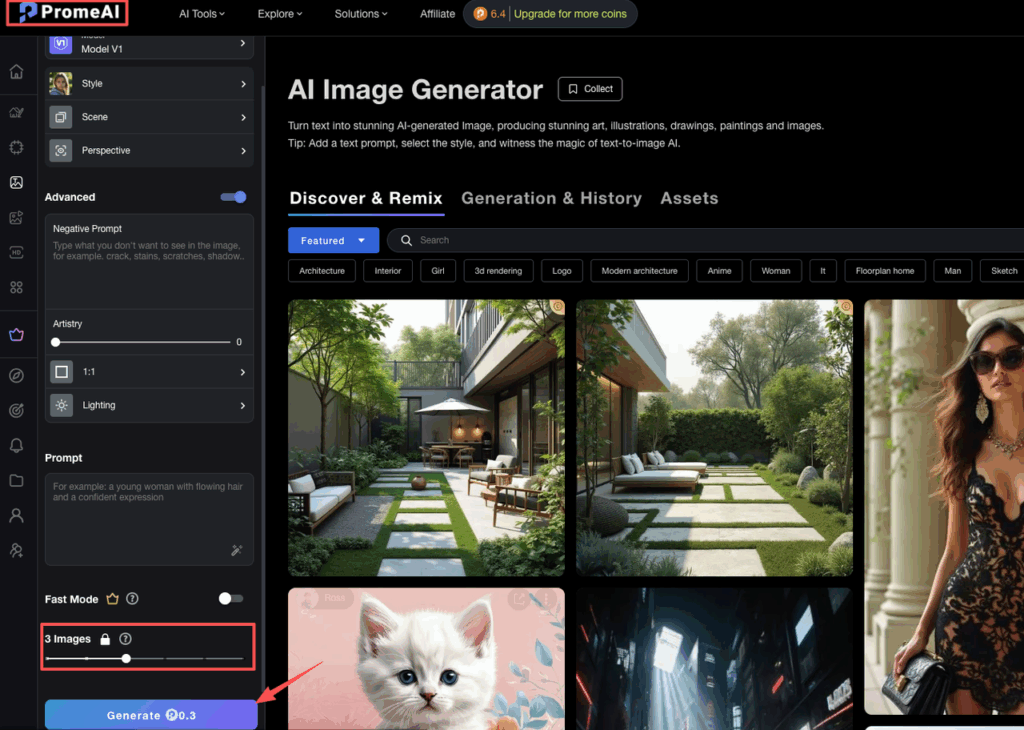Image resolution: width=1024 pixels, height=730 pixels.
Task: Filter by 3d rendering tag
Action: tap(498, 271)
